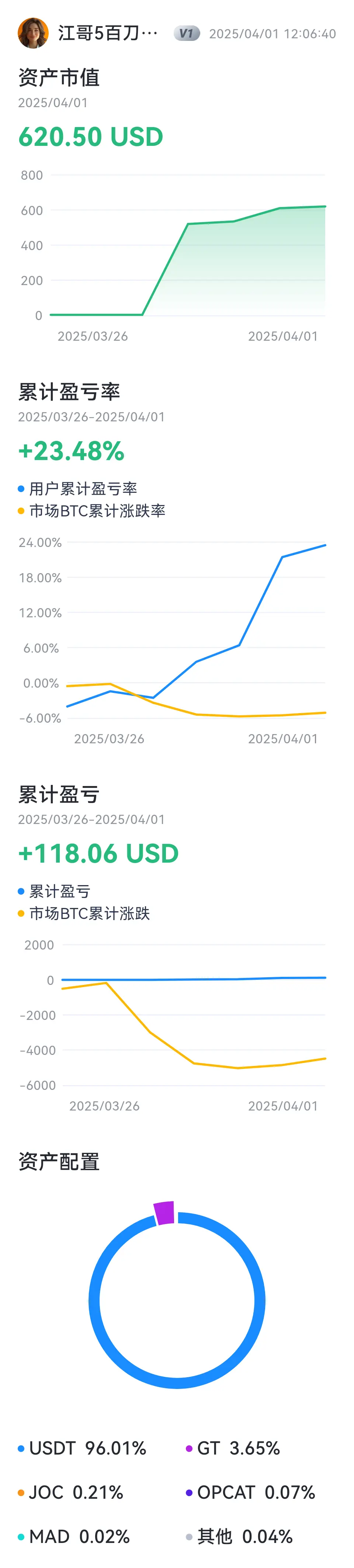Click the +118.06 USD cumulative profit figure

click(x=98, y=853)
